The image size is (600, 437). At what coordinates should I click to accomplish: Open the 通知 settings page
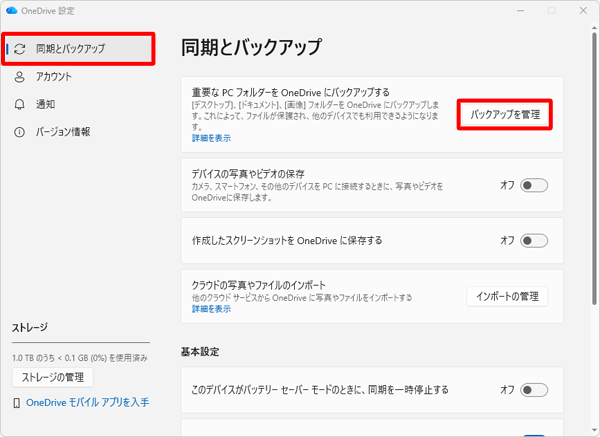click(78, 104)
